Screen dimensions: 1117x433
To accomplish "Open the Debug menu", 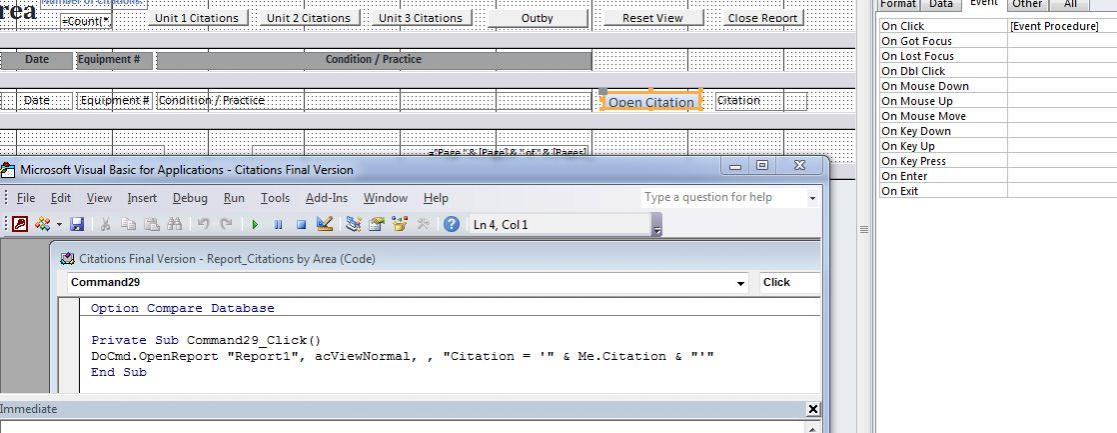I will pyautogui.click(x=190, y=198).
